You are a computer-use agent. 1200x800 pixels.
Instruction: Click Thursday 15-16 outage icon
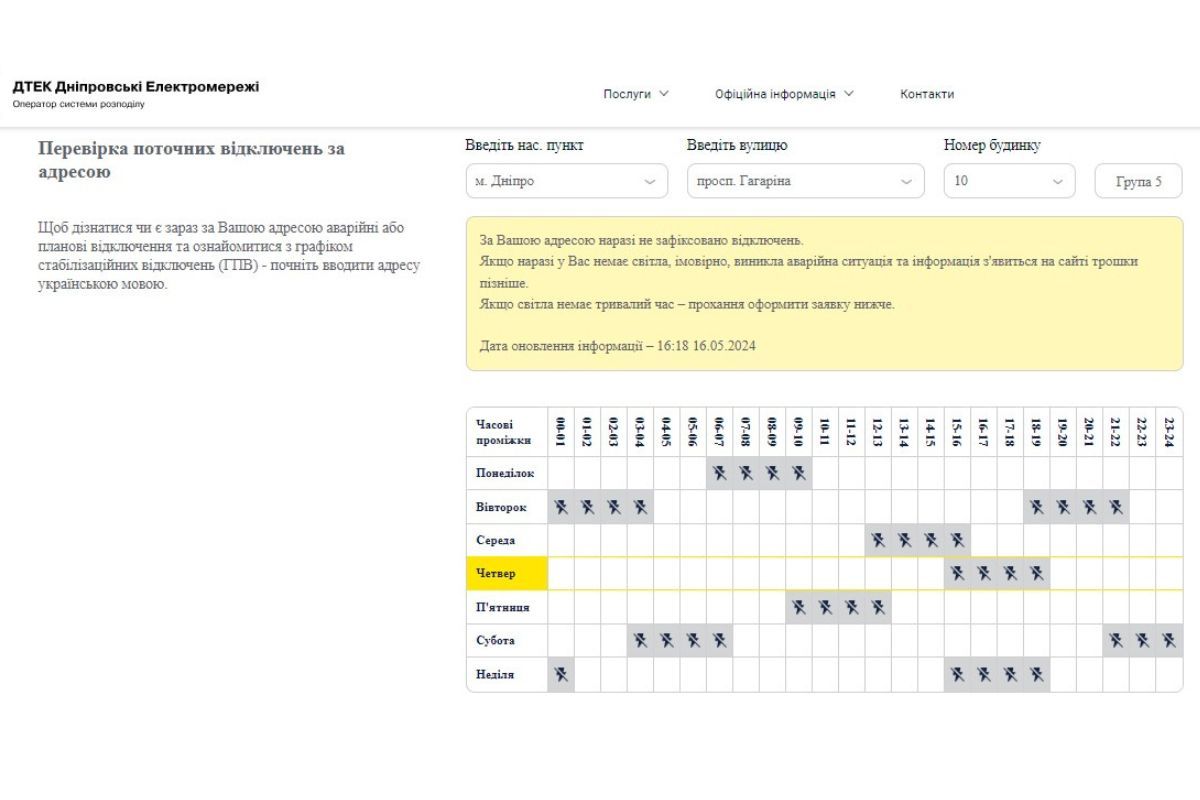coord(957,573)
